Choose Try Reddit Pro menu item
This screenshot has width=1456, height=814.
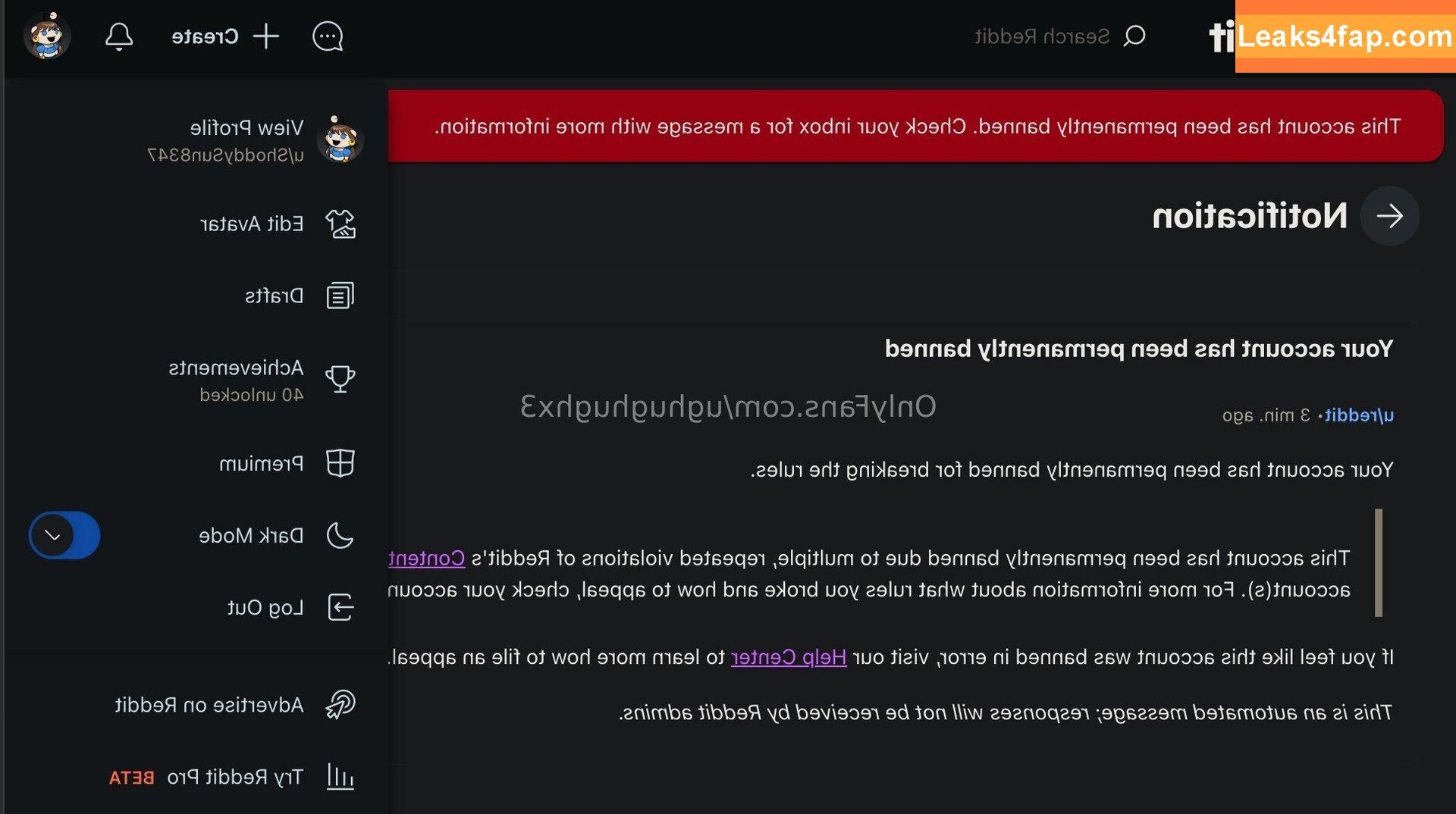point(235,777)
